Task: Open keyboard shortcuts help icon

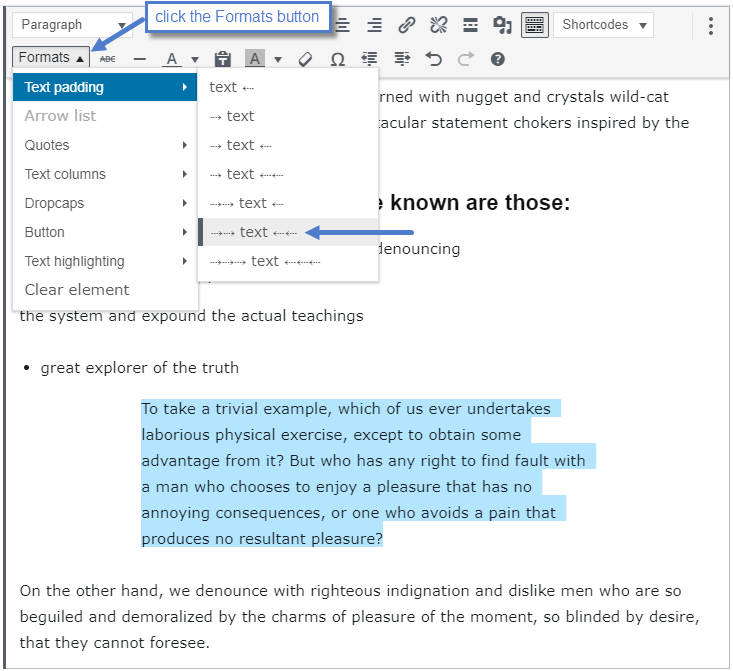Action: click(497, 59)
